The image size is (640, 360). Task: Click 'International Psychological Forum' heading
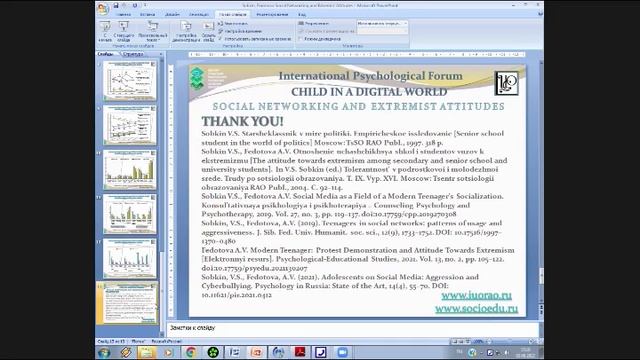(x=371, y=76)
